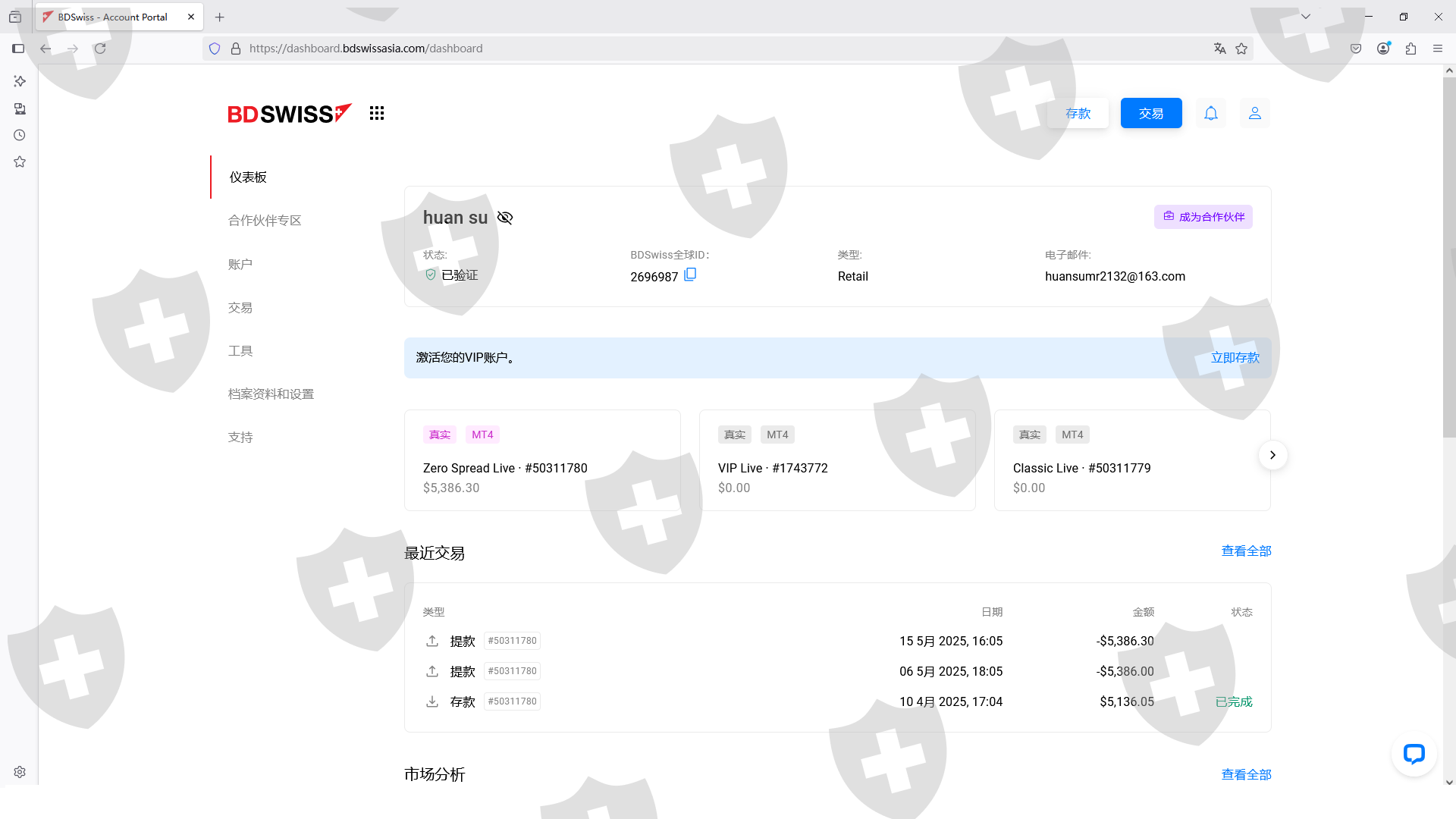Toggle the browser sidebar panel
This screenshot has width=1456, height=819.
tap(18, 49)
